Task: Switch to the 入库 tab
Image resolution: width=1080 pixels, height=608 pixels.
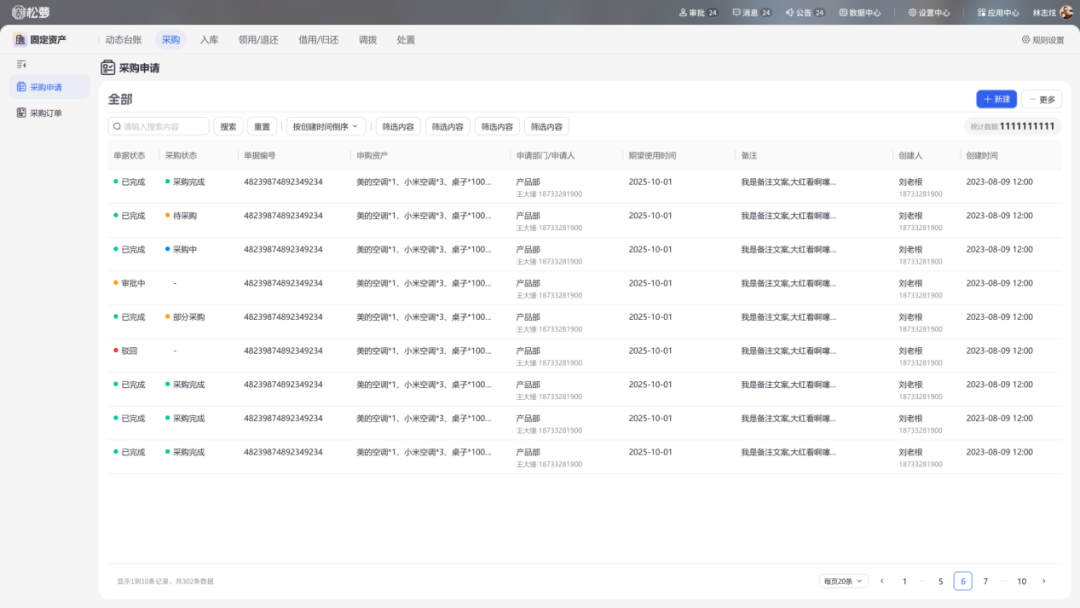Action: [x=209, y=40]
